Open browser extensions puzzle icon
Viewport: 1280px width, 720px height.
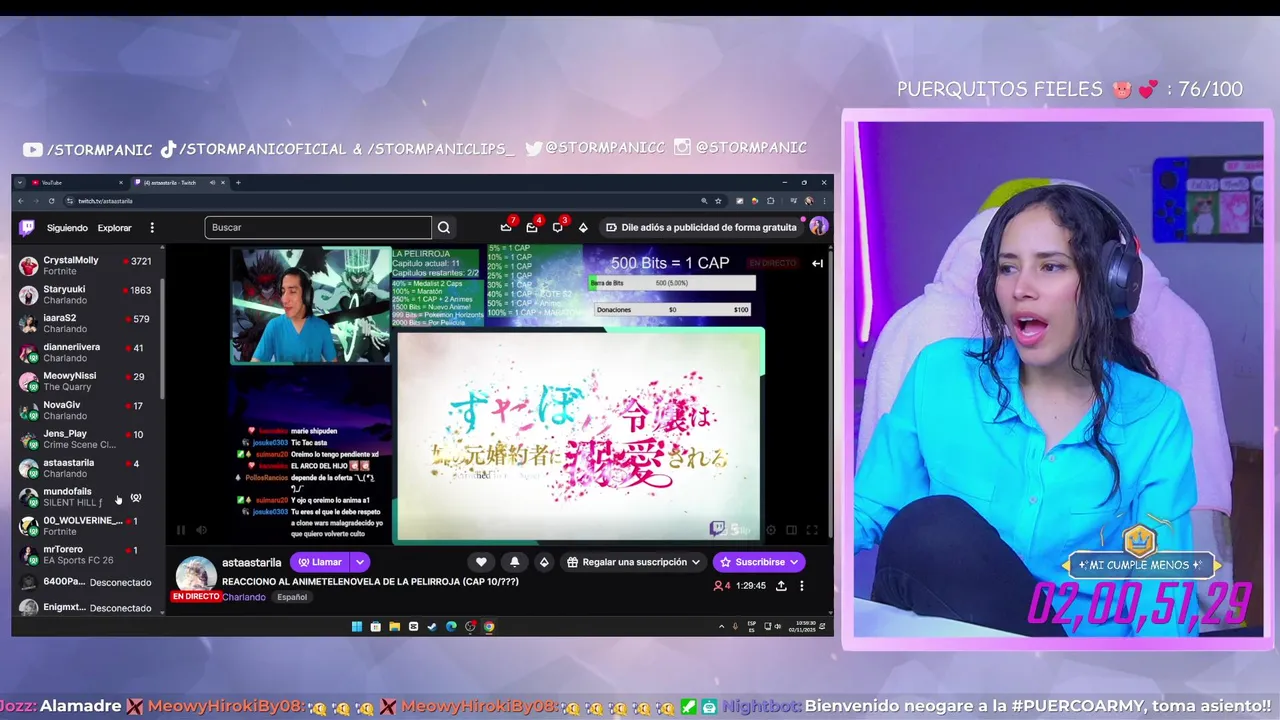pyautogui.click(x=769, y=201)
